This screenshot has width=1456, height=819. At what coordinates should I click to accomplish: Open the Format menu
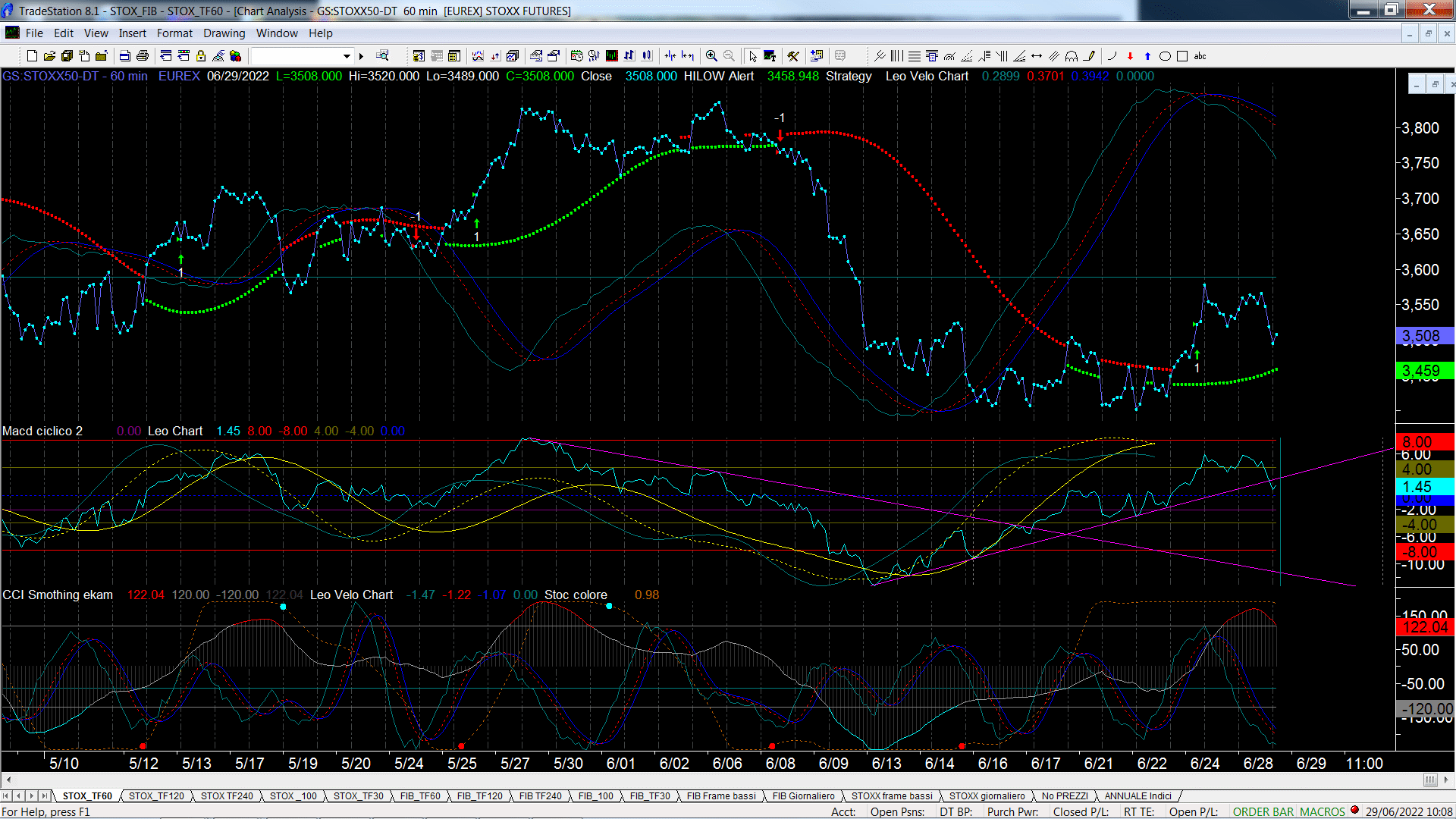(x=174, y=33)
